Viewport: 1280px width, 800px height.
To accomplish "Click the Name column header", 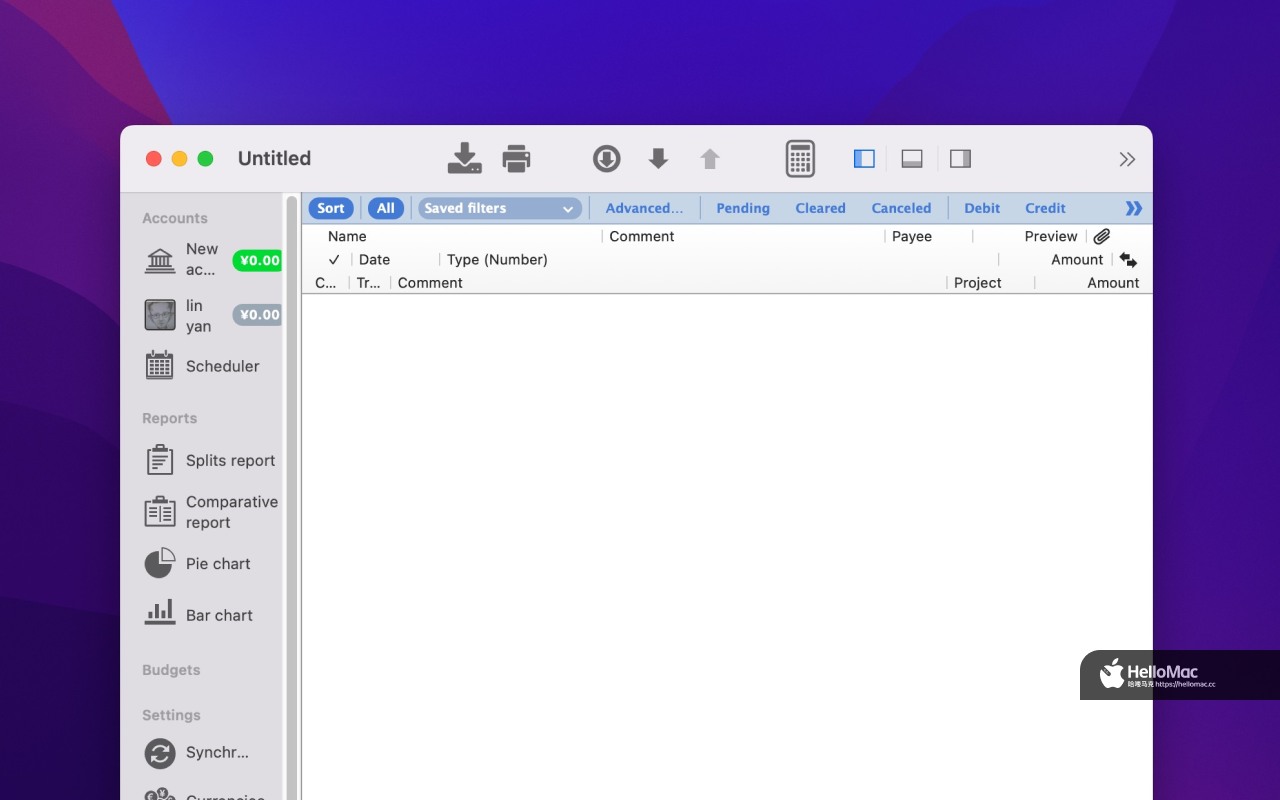I will pyautogui.click(x=347, y=236).
